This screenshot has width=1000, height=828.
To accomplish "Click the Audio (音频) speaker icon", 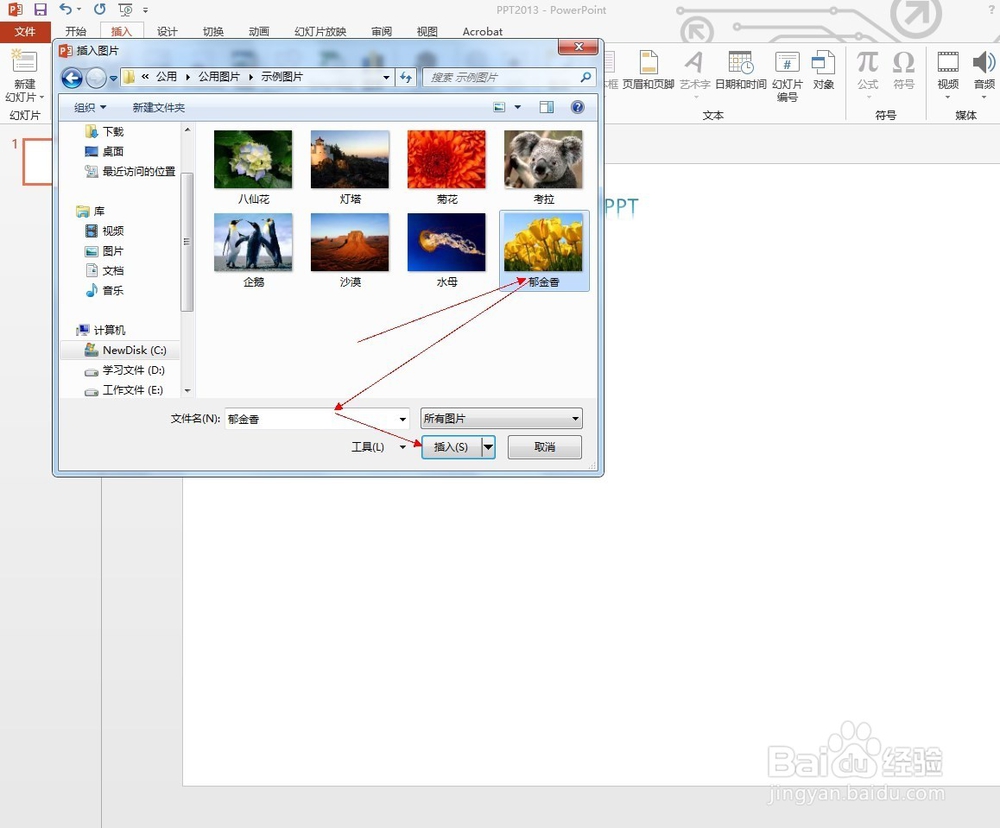I will (984, 63).
